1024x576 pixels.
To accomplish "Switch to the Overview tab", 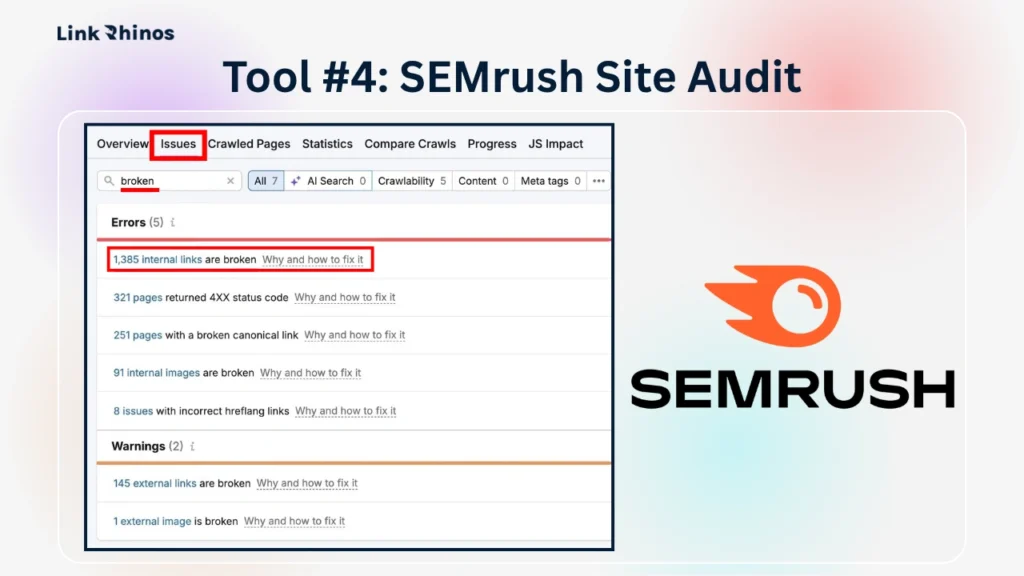I will 122,144.
